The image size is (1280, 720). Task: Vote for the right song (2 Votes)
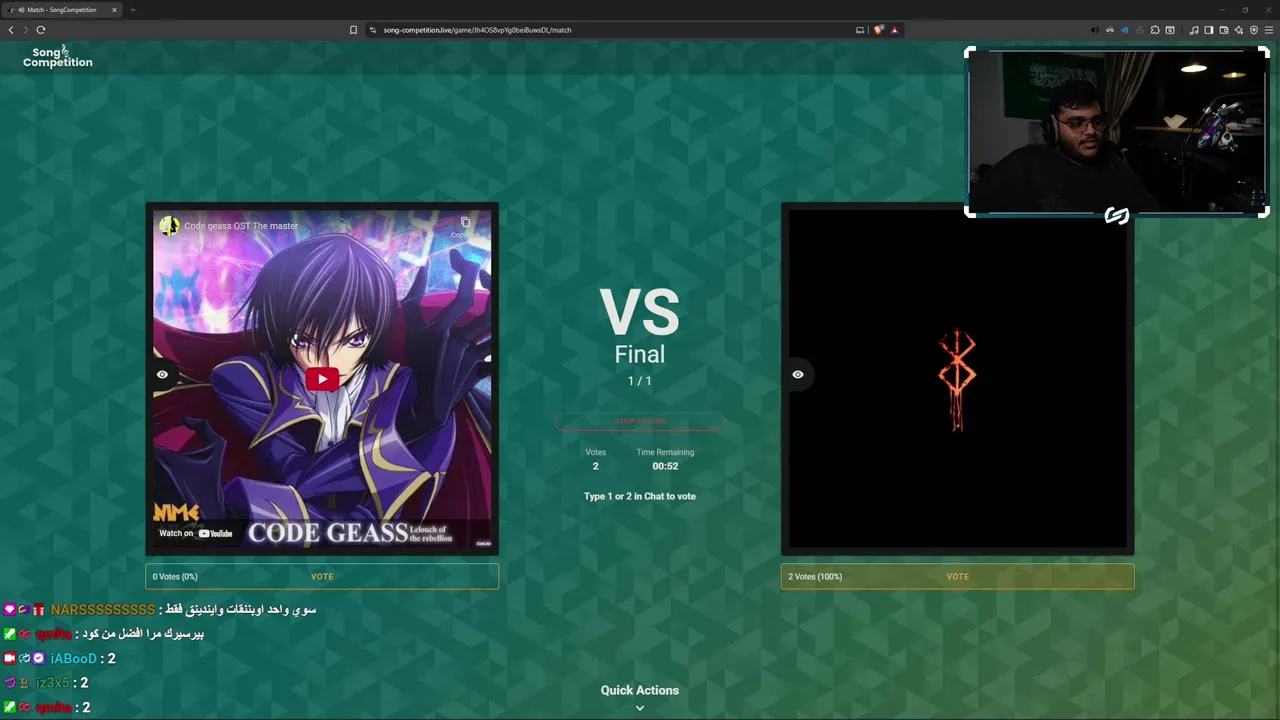click(x=958, y=576)
